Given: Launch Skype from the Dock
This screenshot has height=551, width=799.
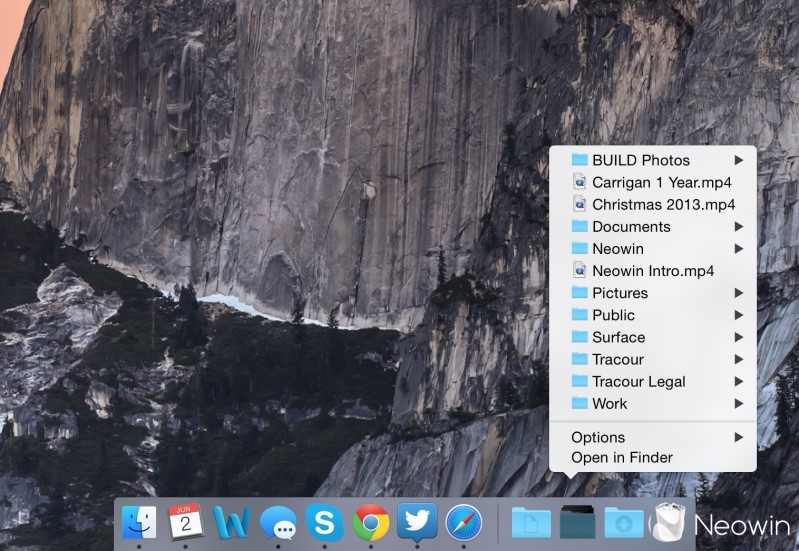Looking at the screenshot, I should 324,523.
